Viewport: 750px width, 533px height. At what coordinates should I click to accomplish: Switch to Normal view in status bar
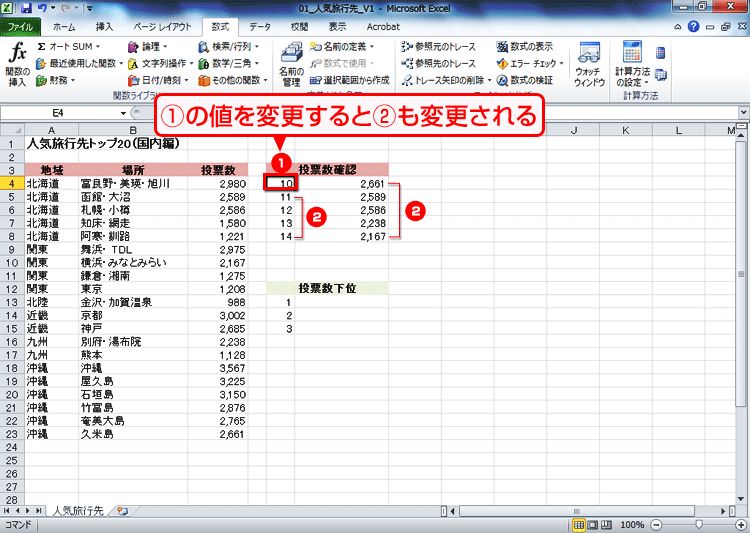pyautogui.click(x=579, y=525)
